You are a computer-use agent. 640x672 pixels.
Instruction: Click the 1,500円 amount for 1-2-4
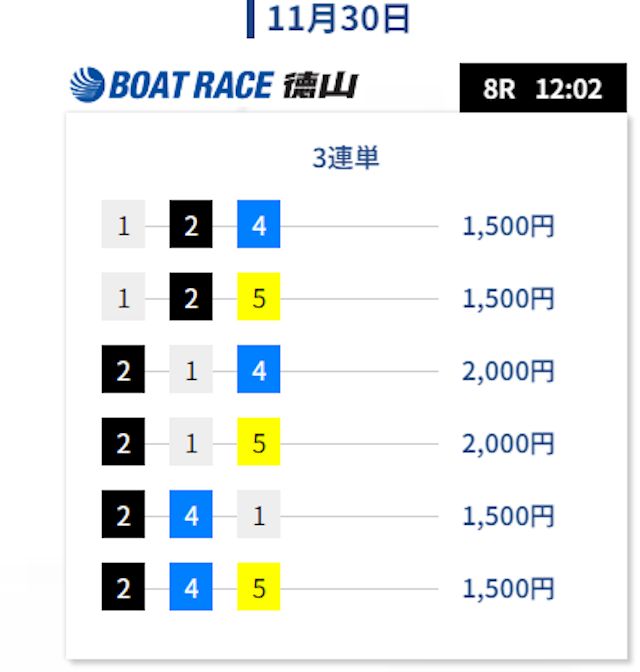pyautogui.click(x=508, y=226)
